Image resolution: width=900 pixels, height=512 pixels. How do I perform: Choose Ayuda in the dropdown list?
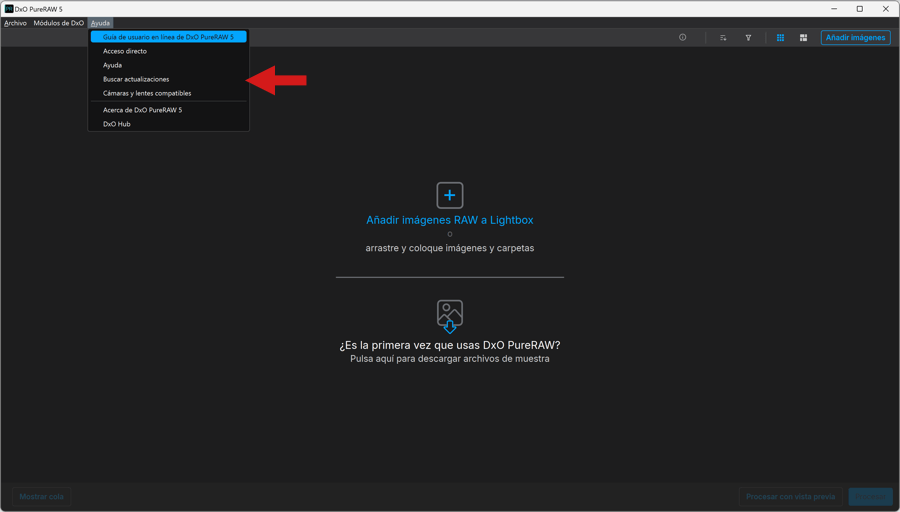click(168, 65)
